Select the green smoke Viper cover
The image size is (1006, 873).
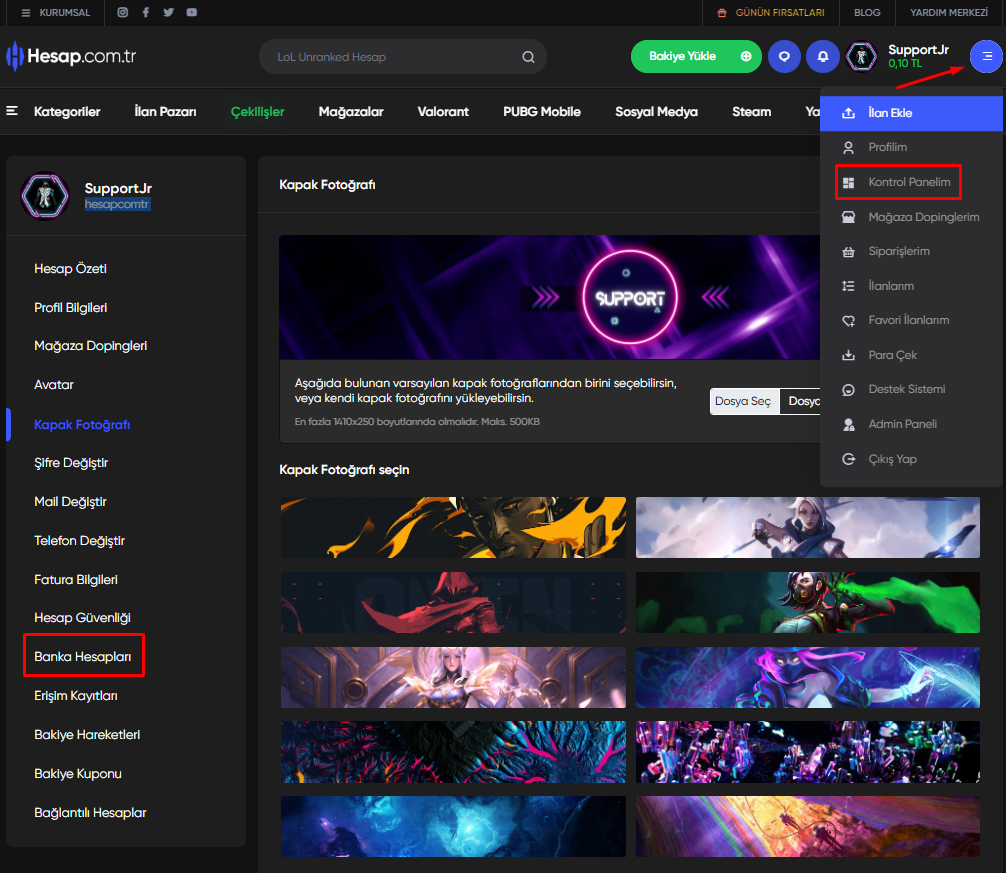808,602
